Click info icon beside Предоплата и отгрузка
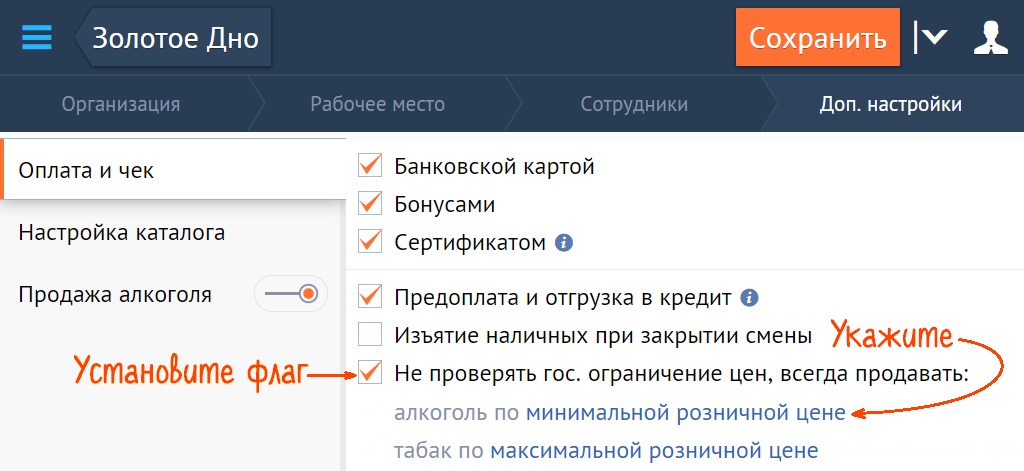1024x471 pixels. [x=749, y=297]
